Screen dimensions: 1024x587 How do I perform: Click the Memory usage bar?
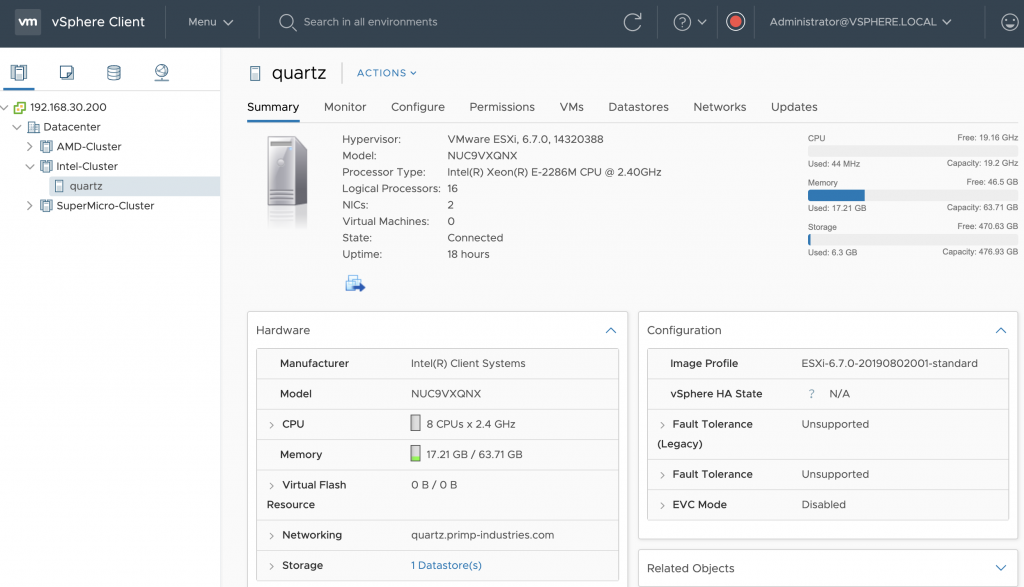click(912, 195)
